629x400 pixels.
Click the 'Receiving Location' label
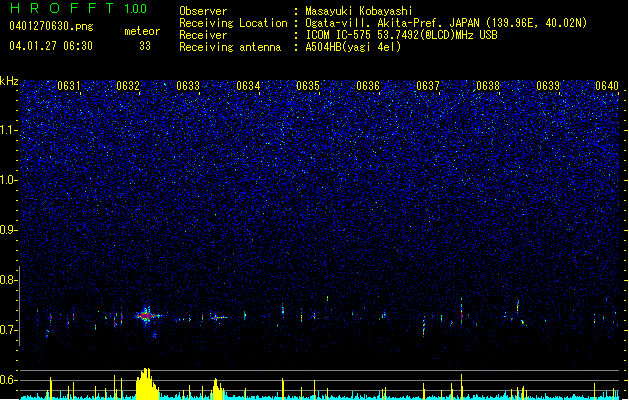[233, 23]
